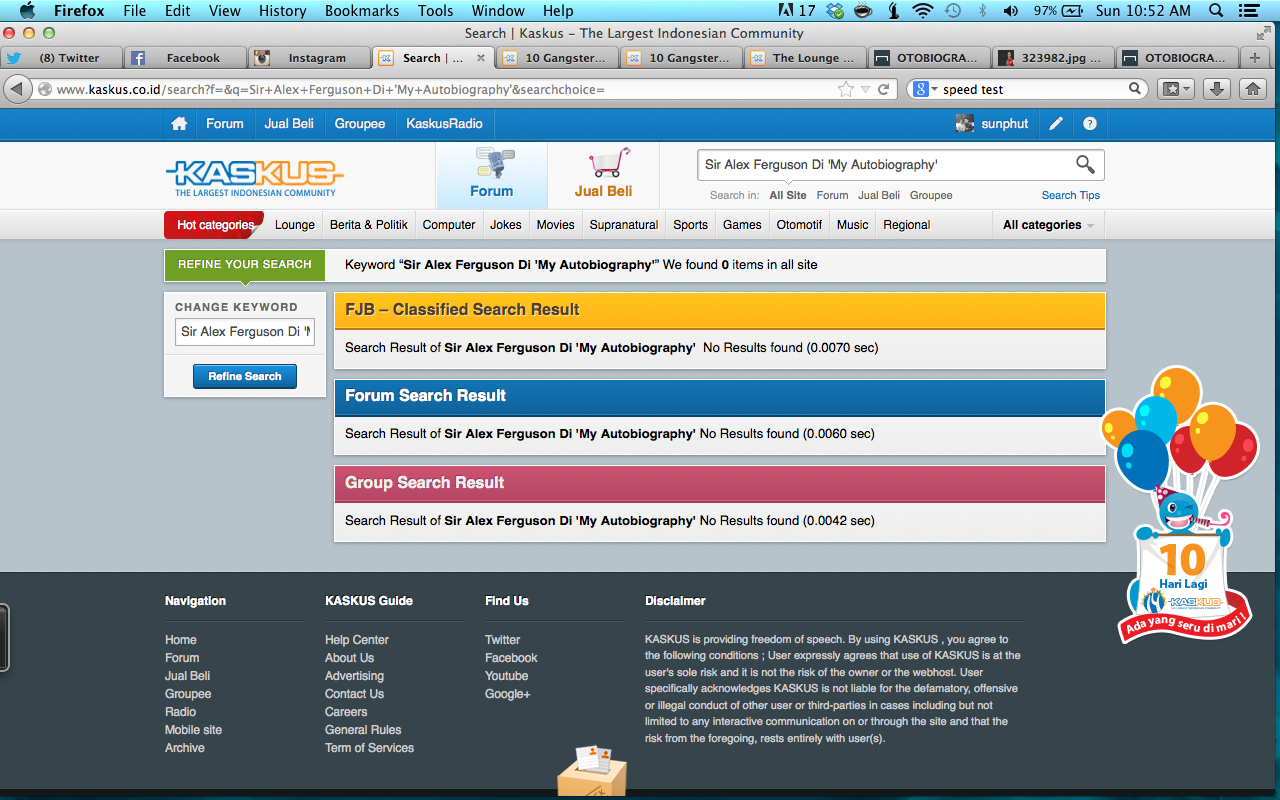The width and height of the screenshot is (1280, 800).
Task: Go back using the browser back arrow
Action: pyautogui.click(x=17, y=89)
